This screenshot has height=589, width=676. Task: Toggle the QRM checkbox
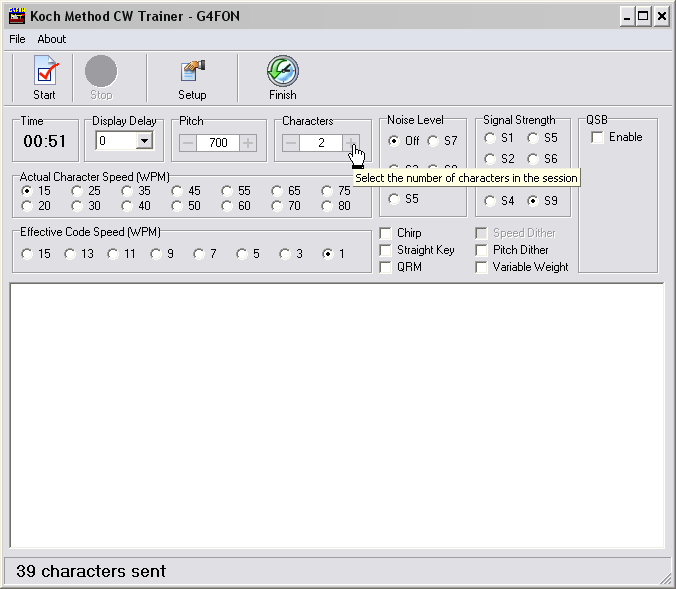pos(385,267)
